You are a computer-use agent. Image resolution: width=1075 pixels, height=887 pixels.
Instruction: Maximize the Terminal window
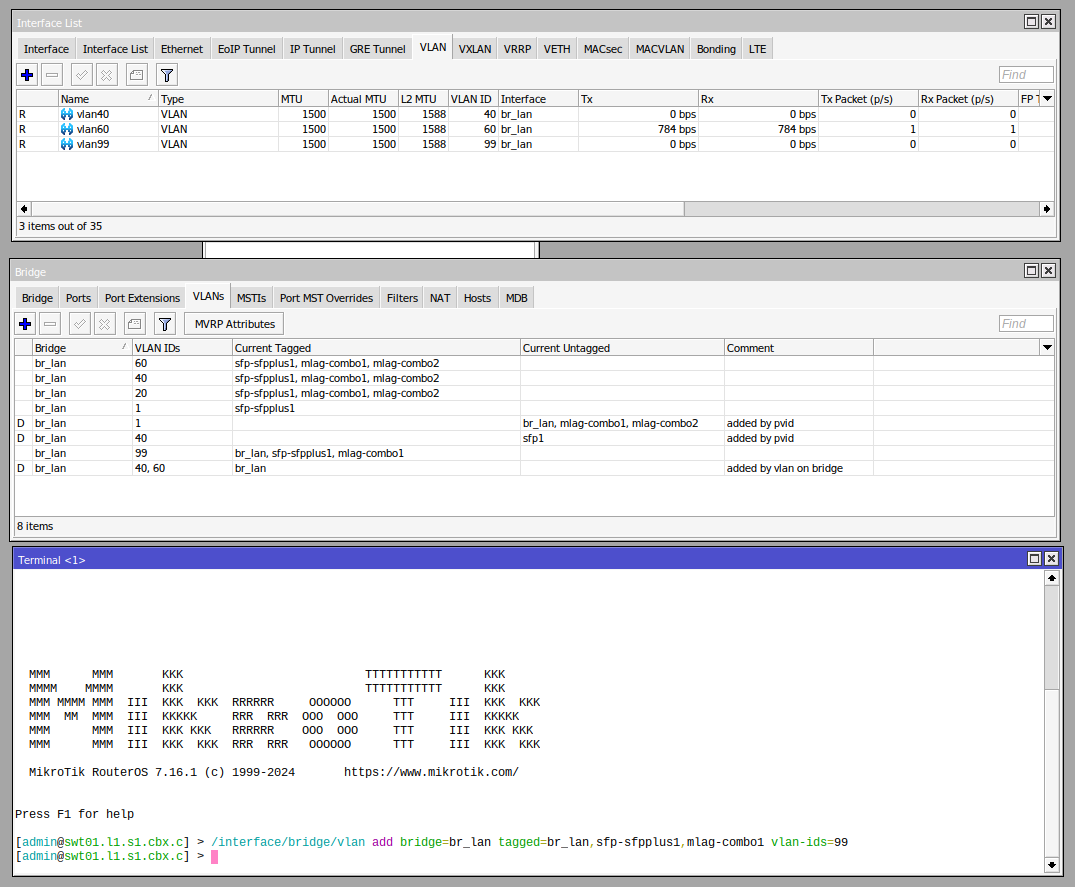click(x=1032, y=560)
